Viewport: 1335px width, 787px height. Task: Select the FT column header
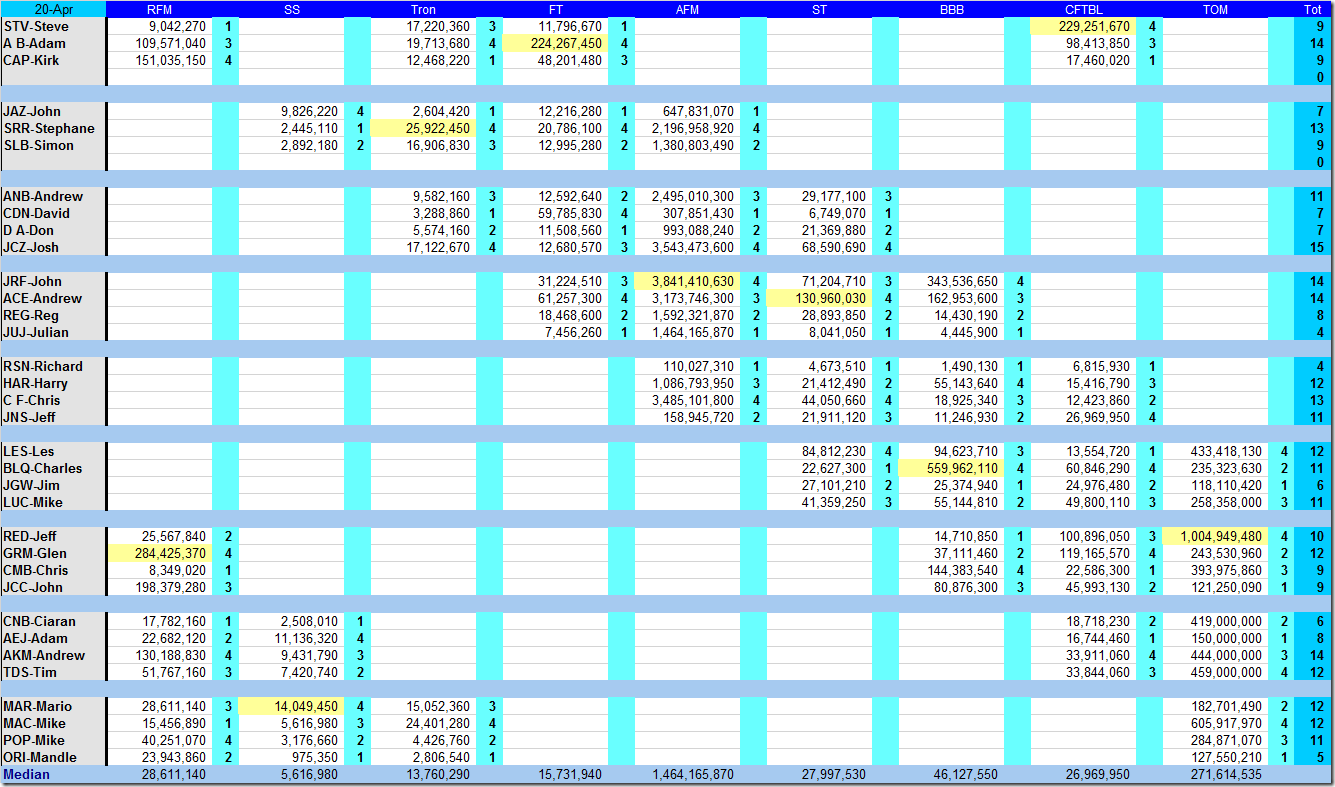(555, 9)
